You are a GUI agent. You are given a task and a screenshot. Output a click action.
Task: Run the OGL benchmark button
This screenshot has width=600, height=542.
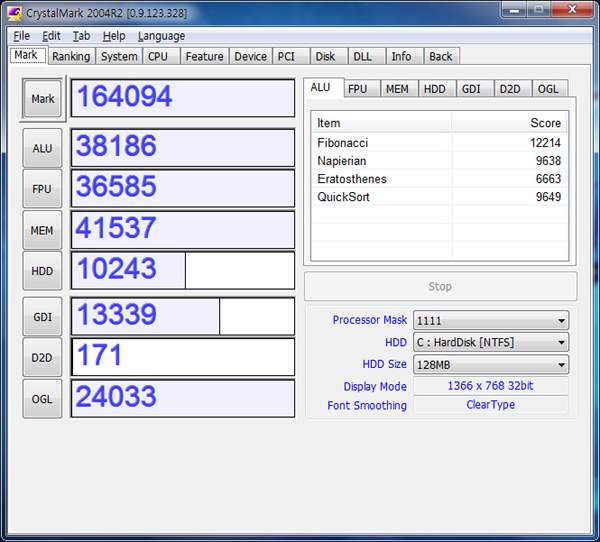coord(42,399)
